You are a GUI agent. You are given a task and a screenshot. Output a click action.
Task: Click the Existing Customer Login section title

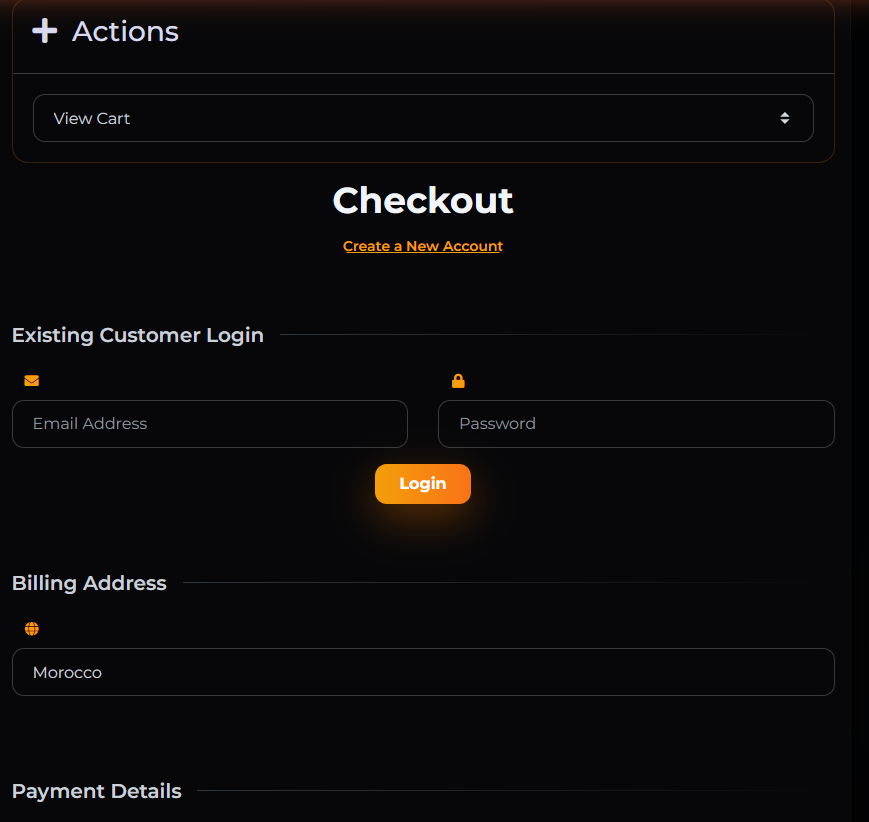138,335
